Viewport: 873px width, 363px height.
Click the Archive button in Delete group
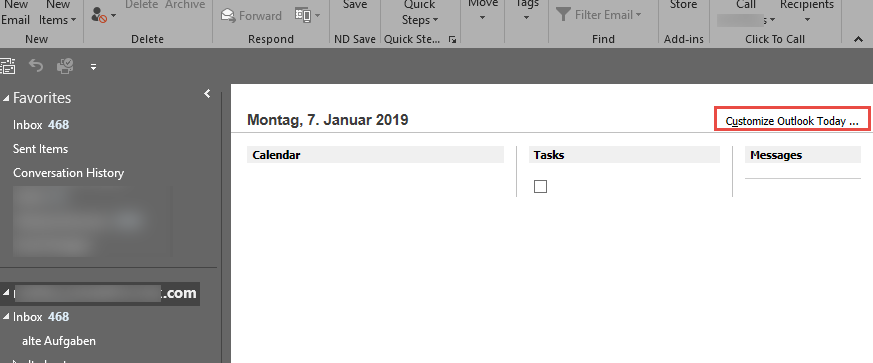pos(185,5)
